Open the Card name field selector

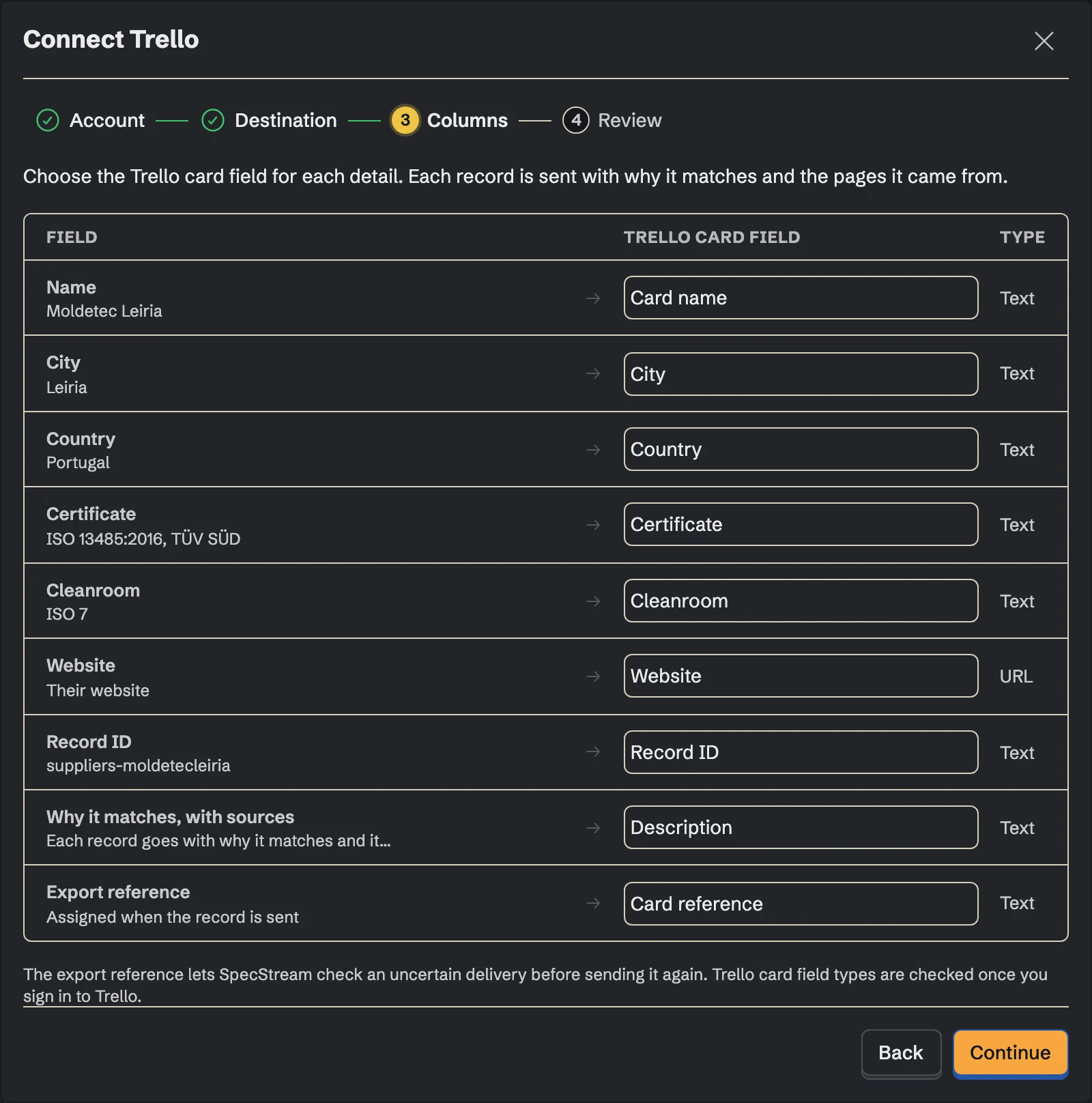point(801,298)
